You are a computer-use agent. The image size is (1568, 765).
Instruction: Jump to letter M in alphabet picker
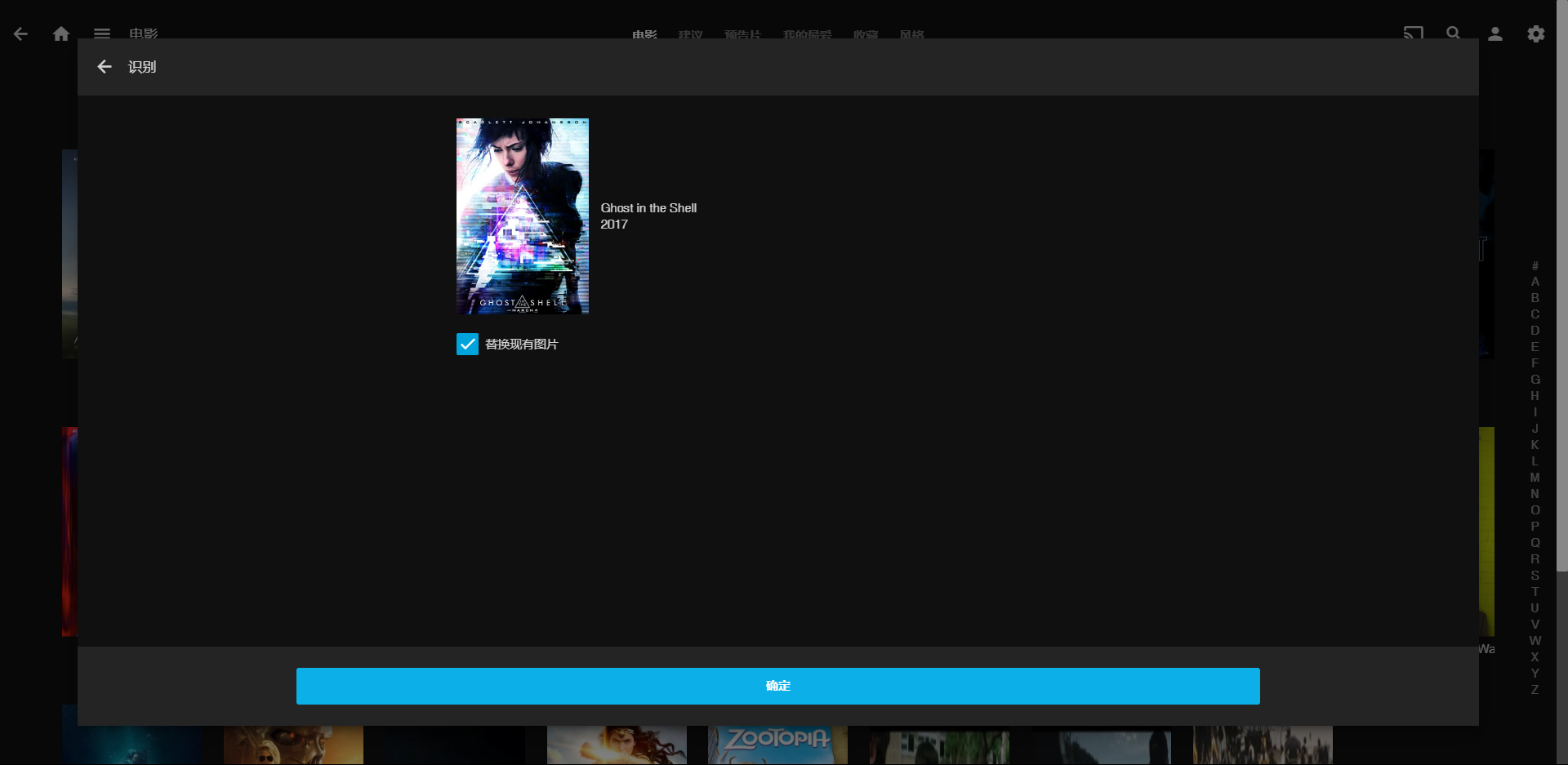click(x=1535, y=478)
